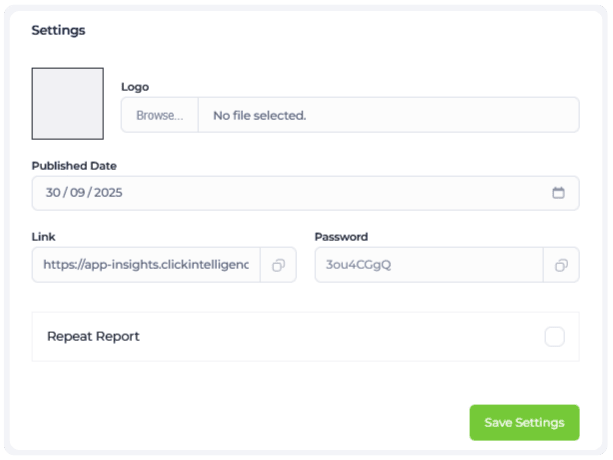Image resolution: width=613 pixels, height=460 pixels.
Task: Click the empty logo preview box
Action: (67, 103)
